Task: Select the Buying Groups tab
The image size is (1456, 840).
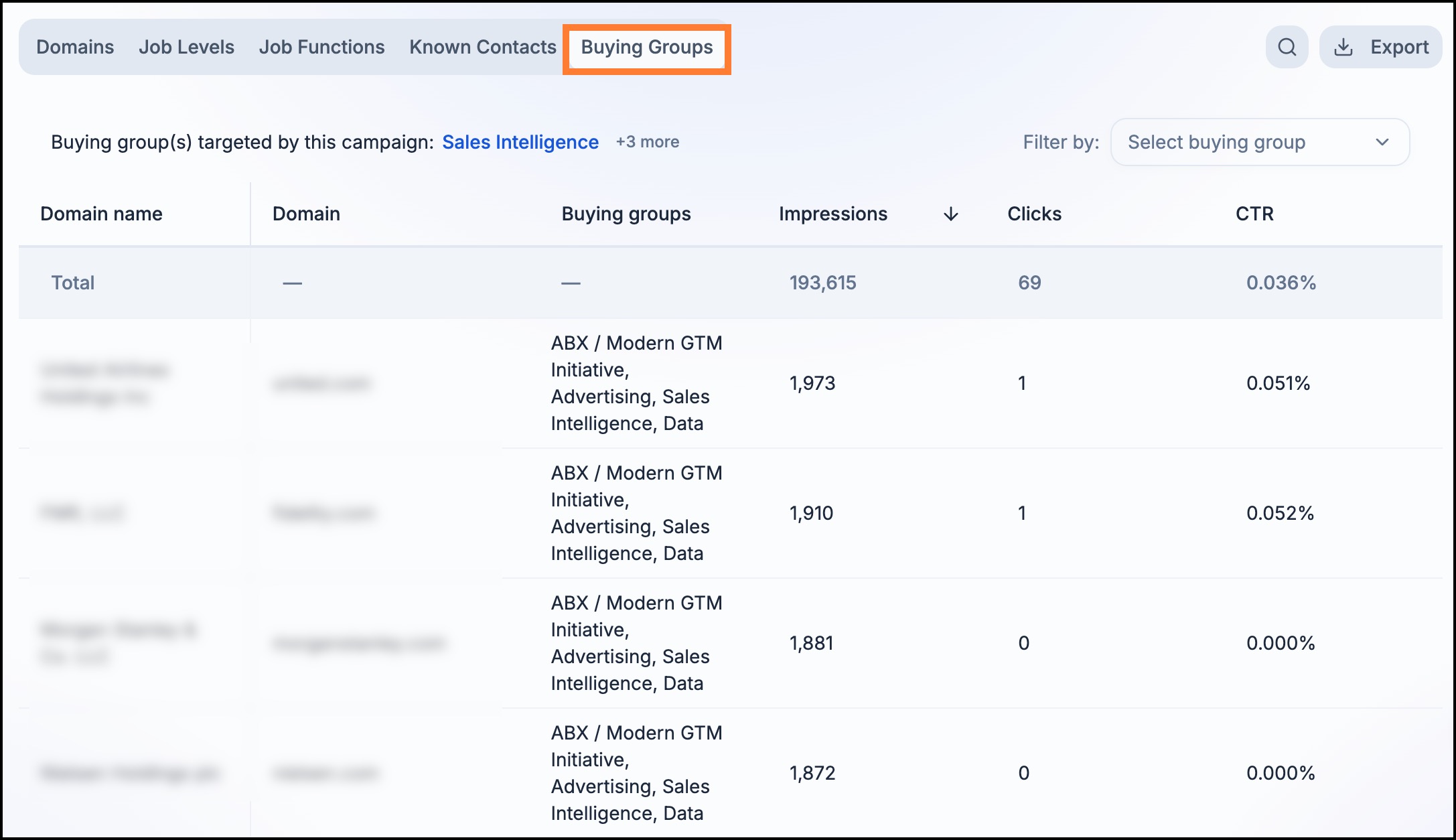Action: coord(647,48)
